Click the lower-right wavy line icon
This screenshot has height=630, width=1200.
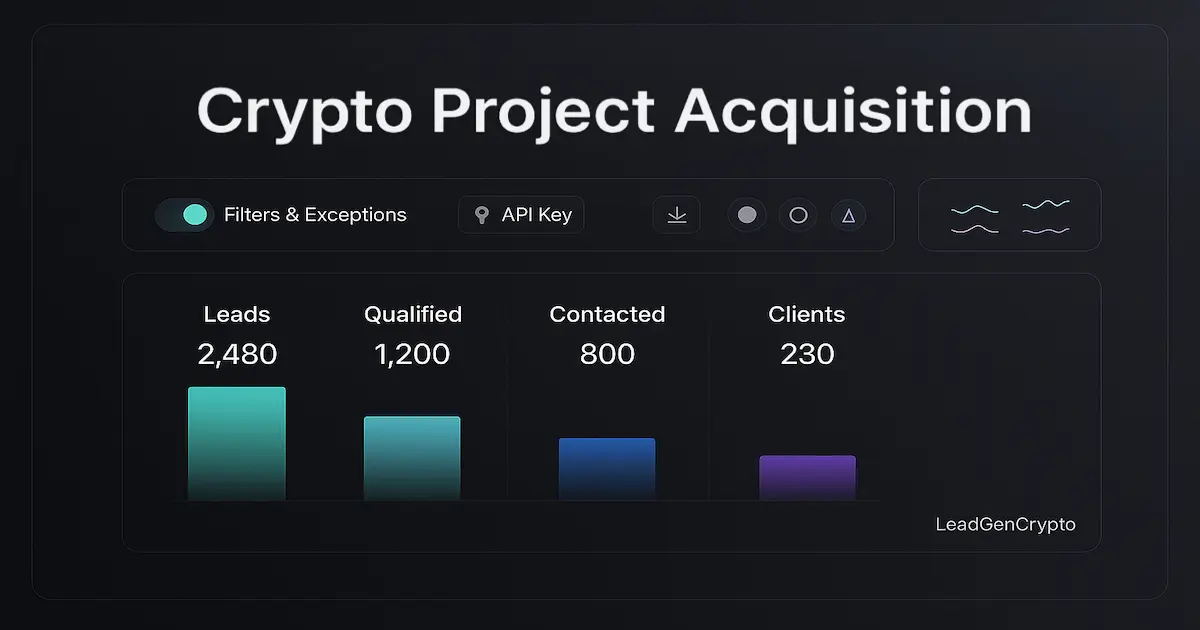[x=1046, y=230]
